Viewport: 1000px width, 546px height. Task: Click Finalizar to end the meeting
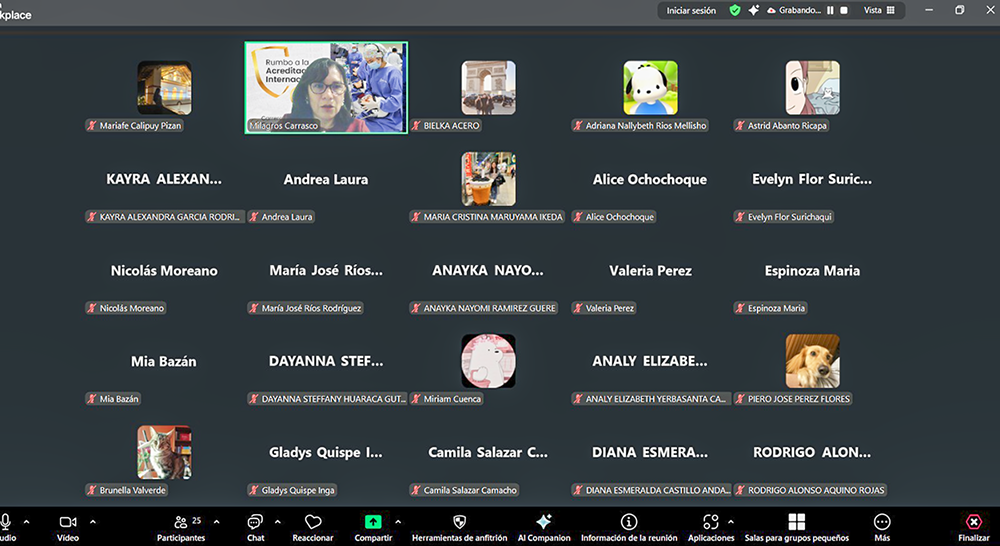(x=973, y=522)
